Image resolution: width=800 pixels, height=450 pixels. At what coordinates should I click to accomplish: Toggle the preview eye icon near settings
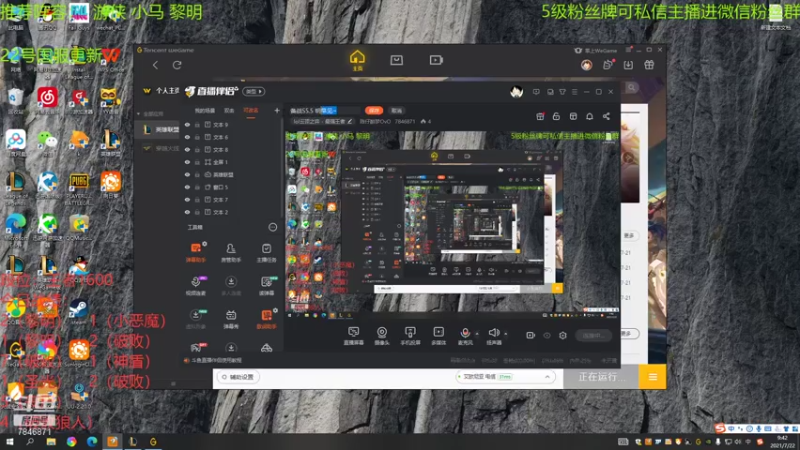tap(547, 335)
